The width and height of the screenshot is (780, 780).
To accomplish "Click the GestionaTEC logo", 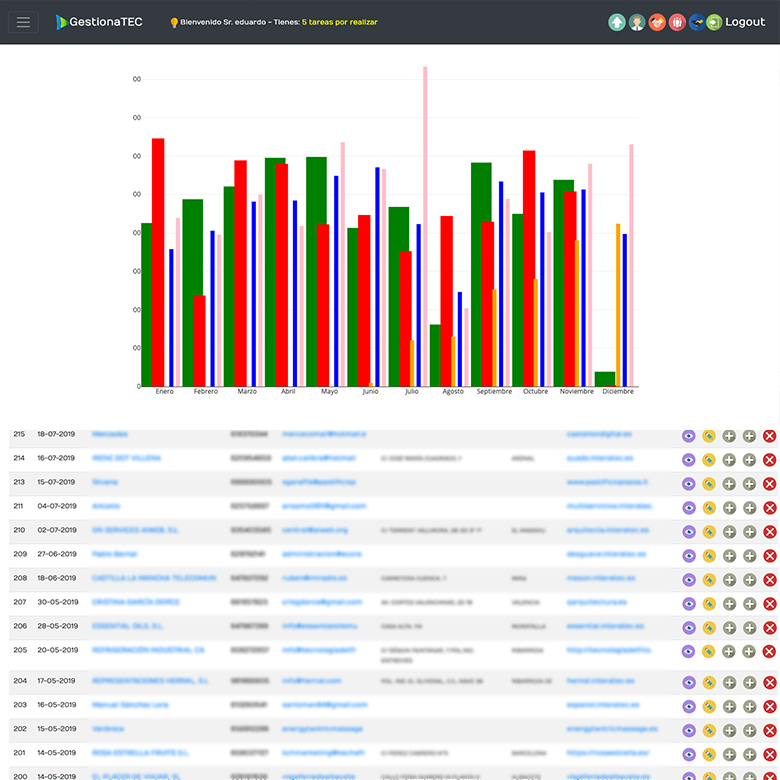I will (99, 22).
